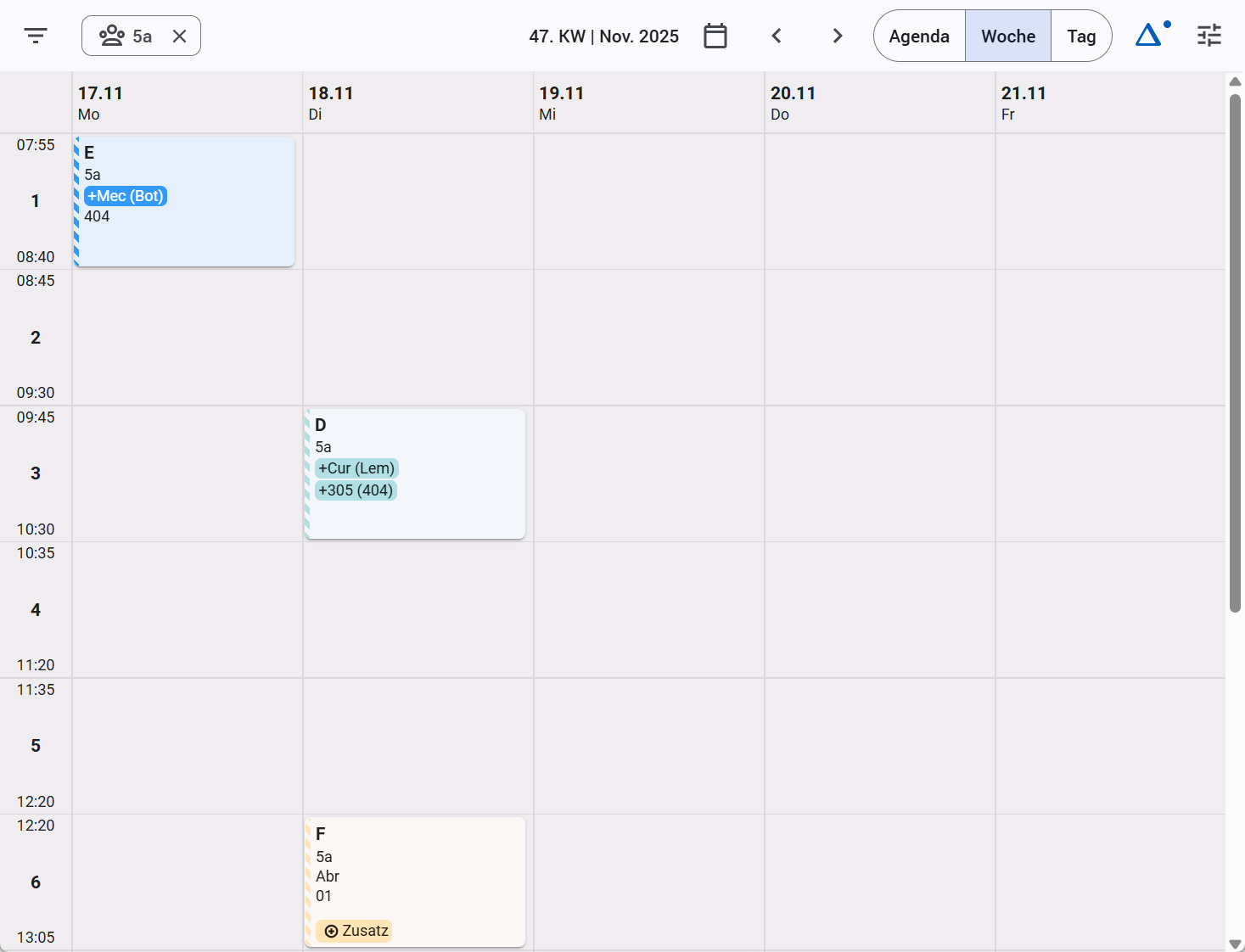Select the 19.11 Mi day header
The image size is (1245, 952).
(648, 103)
